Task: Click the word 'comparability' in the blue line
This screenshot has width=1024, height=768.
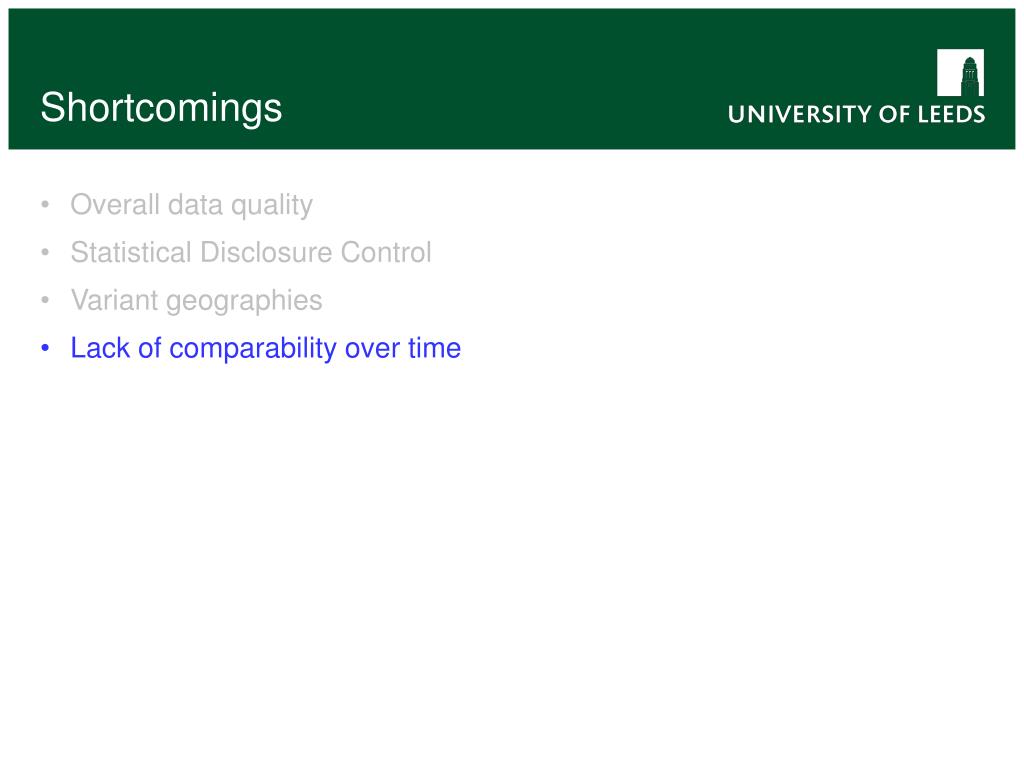Action: point(253,349)
